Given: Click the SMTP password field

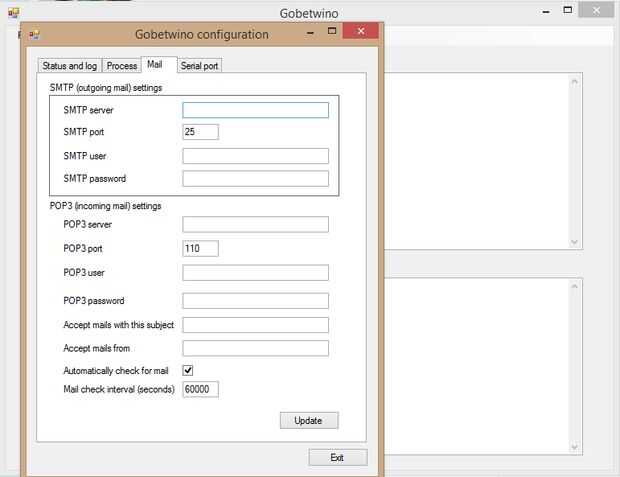Looking at the screenshot, I should (255, 179).
